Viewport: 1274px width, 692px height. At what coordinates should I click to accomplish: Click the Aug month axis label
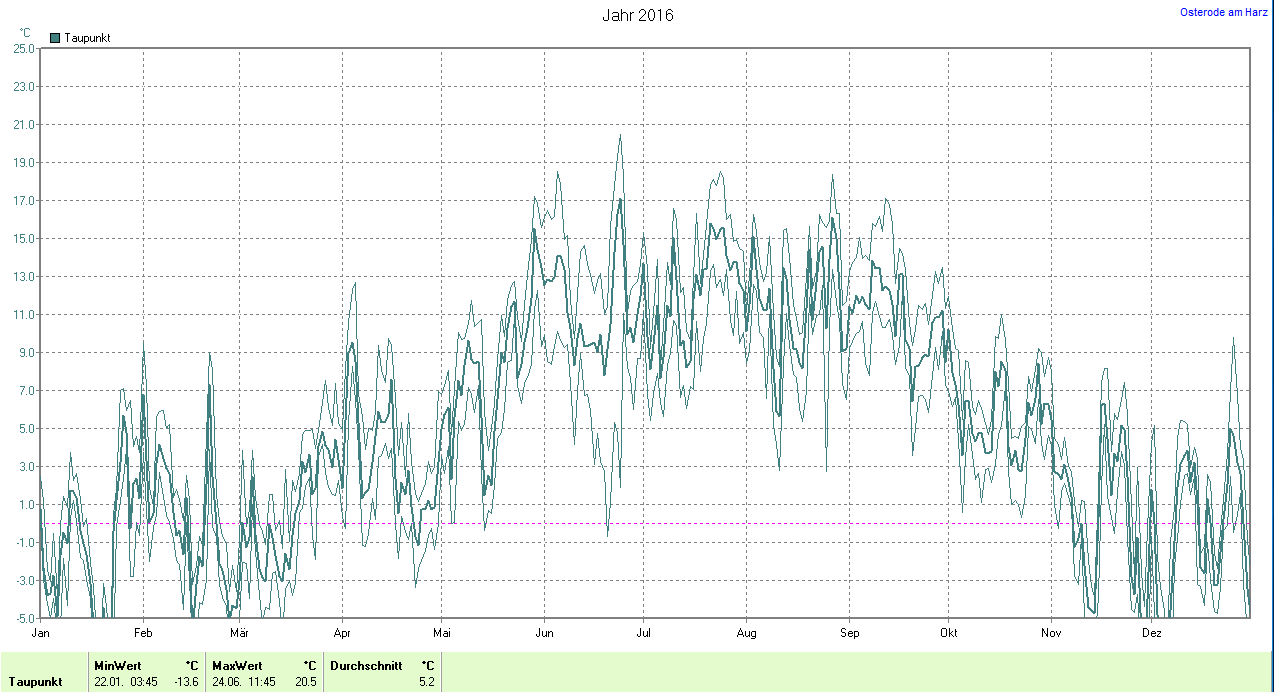pos(746,633)
